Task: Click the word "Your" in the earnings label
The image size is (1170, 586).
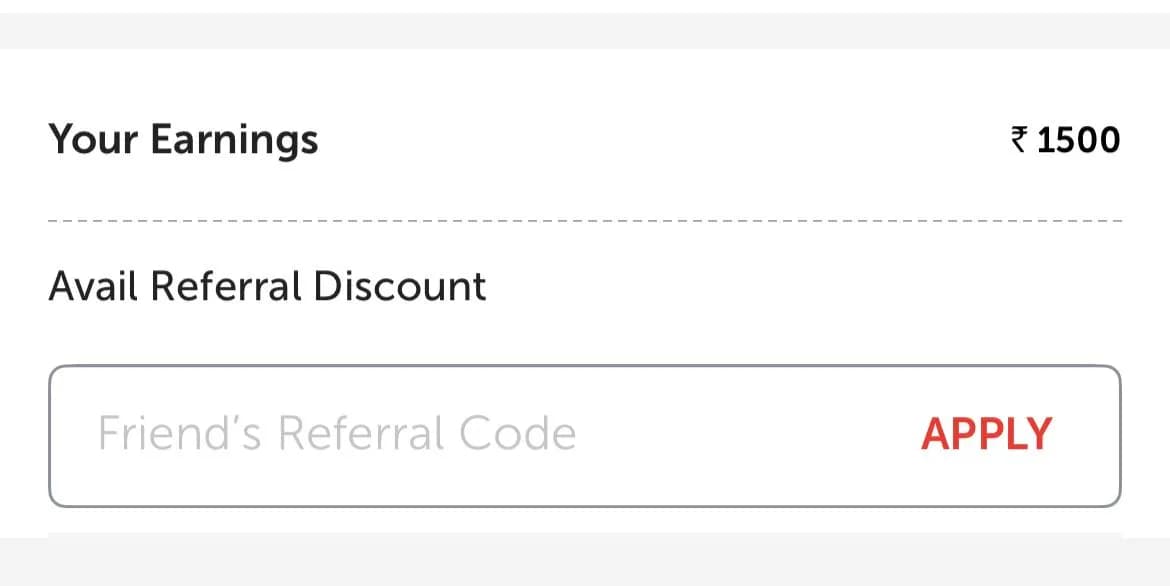Action: point(94,139)
